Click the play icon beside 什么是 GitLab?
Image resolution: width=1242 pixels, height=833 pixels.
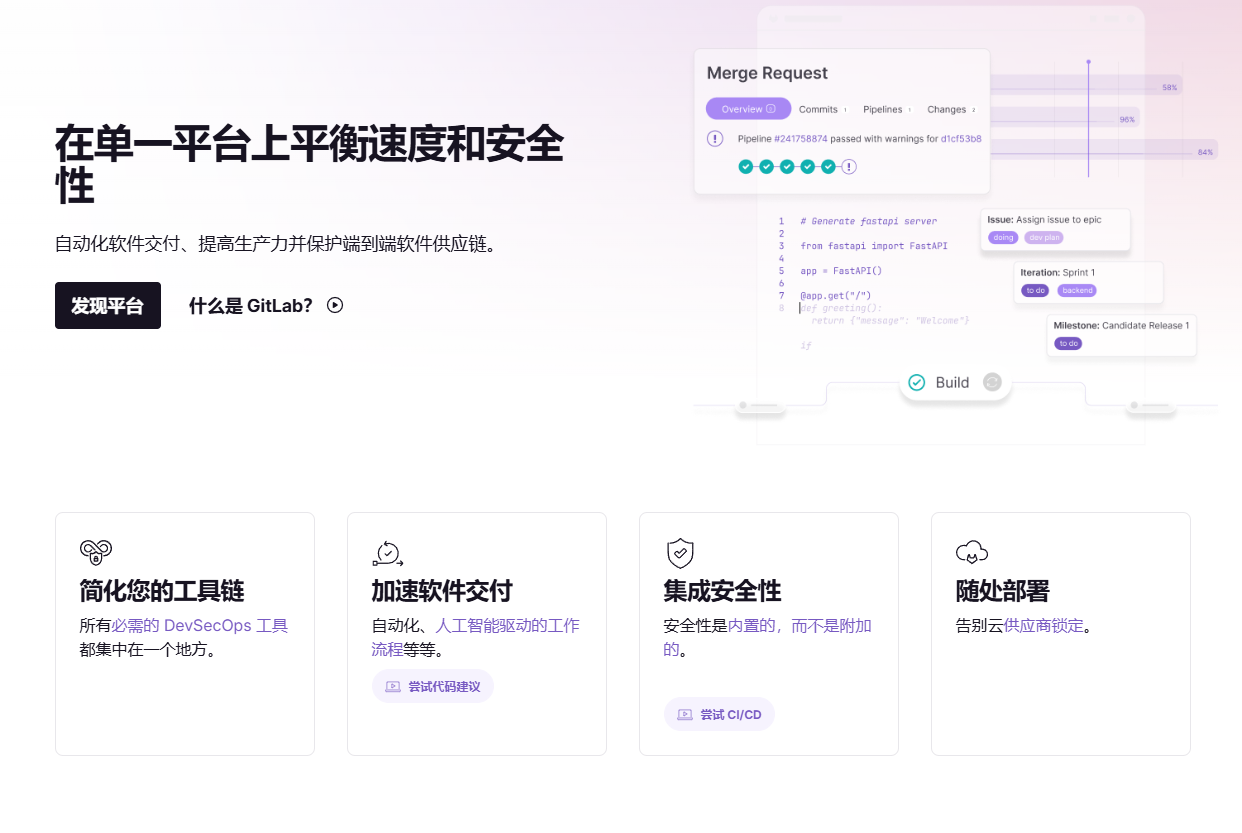(x=335, y=306)
